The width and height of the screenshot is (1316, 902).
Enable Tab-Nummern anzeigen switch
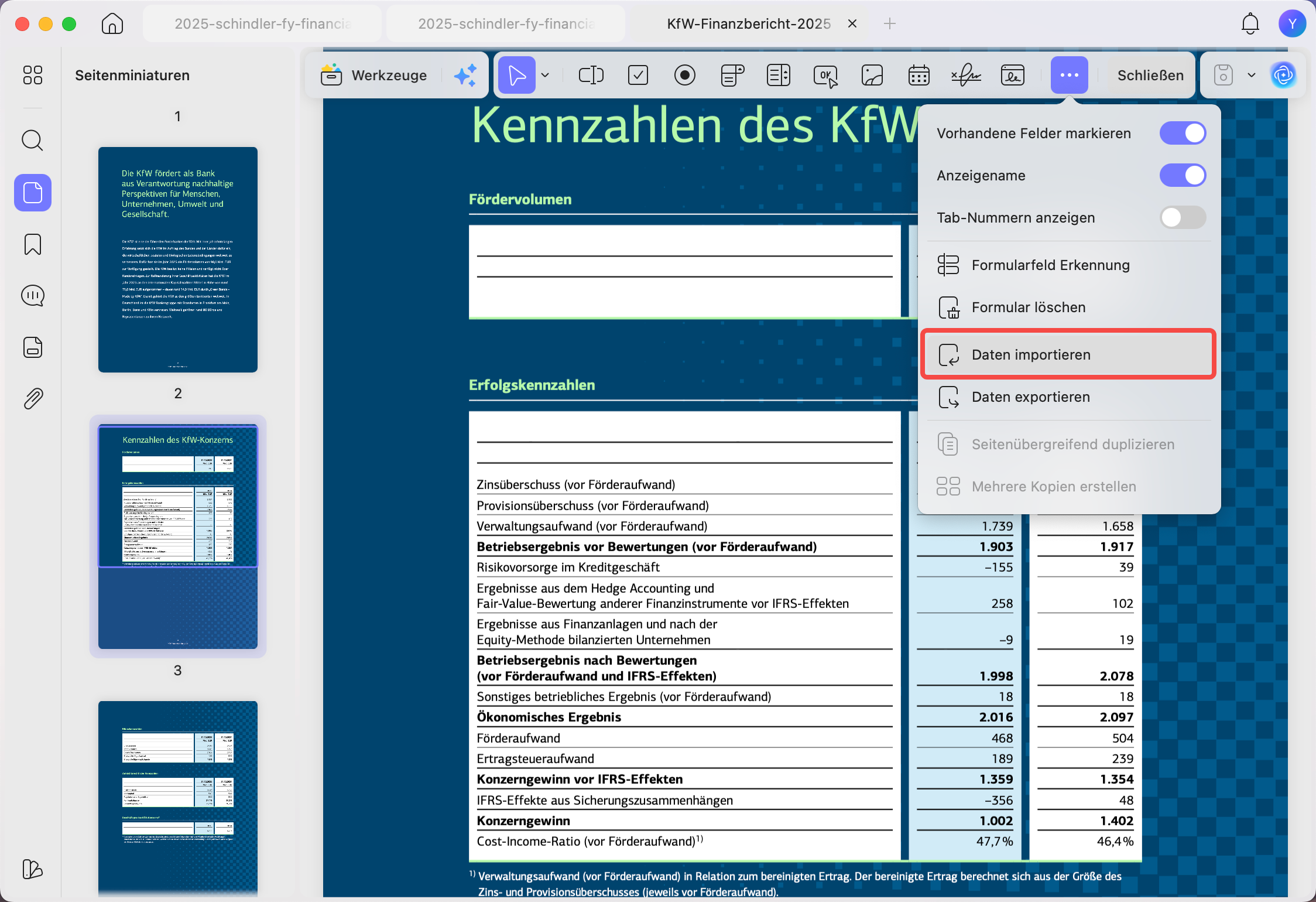pyautogui.click(x=1183, y=217)
